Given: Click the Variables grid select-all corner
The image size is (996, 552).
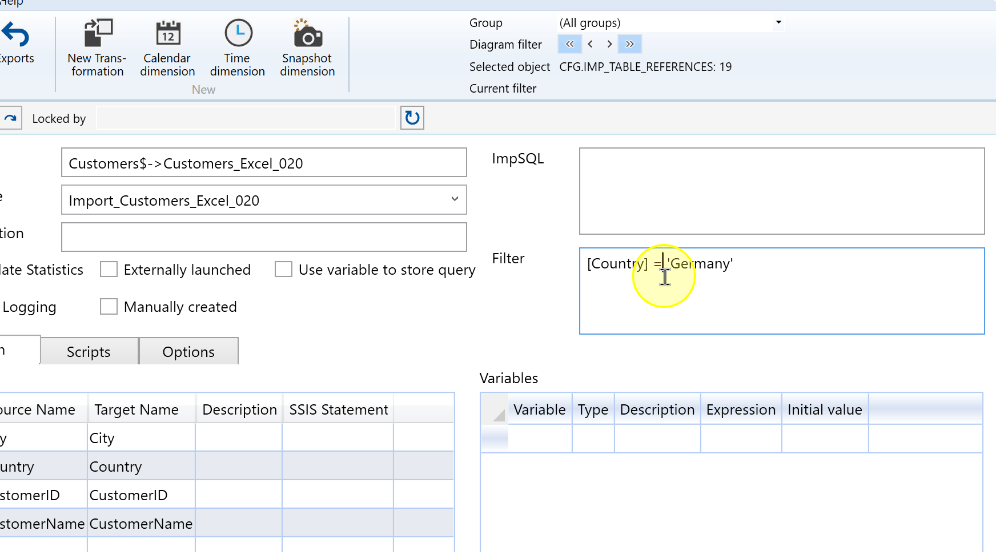Looking at the screenshot, I should click(494, 410).
